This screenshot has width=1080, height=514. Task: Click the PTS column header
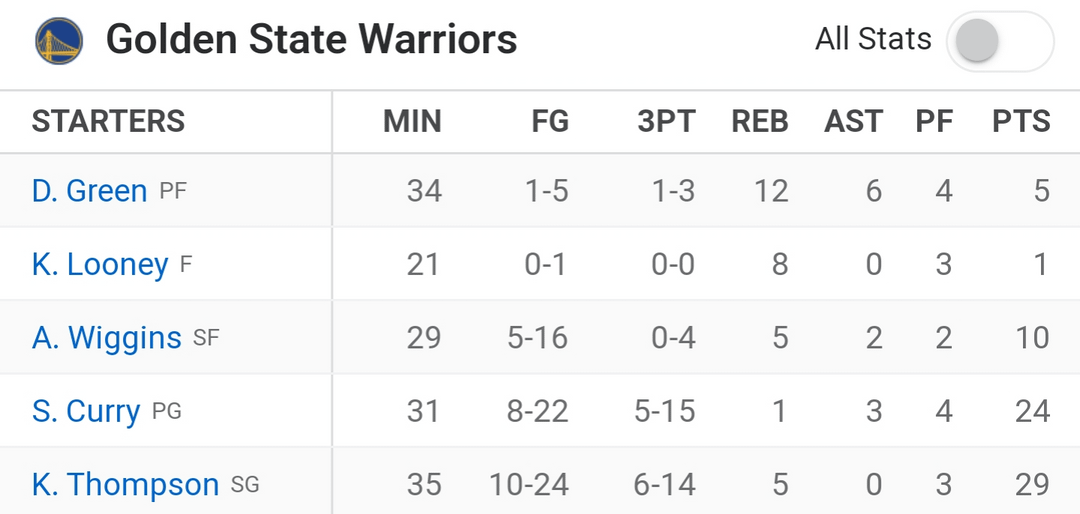coord(1021,122)
